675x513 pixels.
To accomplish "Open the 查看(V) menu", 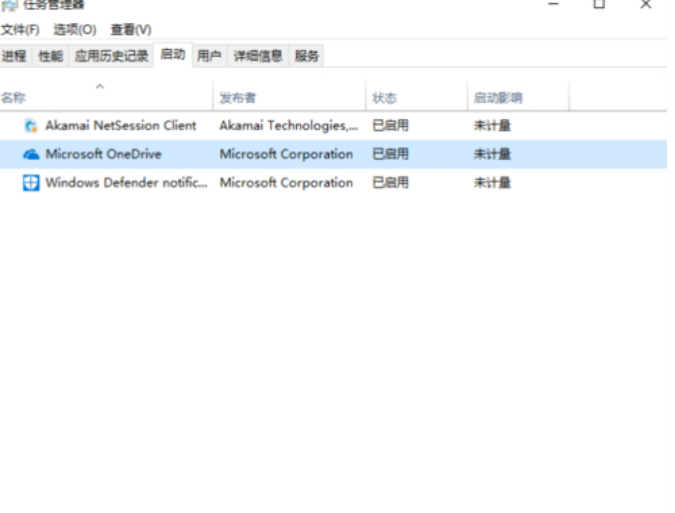I will (x=131, y=30).
